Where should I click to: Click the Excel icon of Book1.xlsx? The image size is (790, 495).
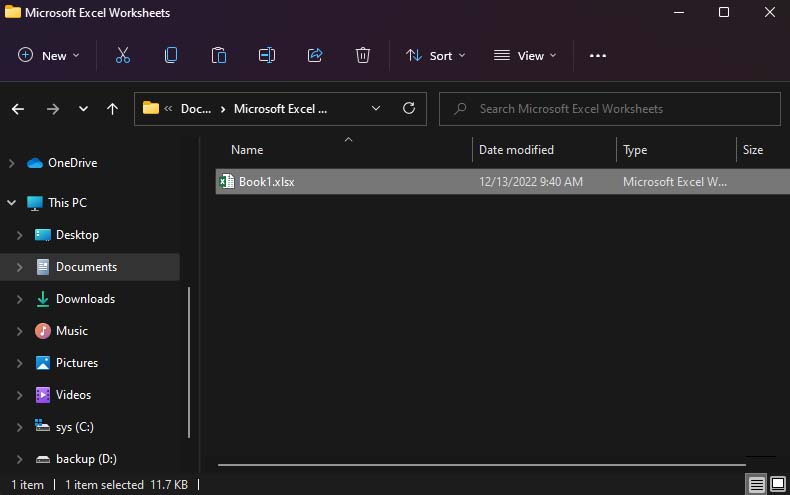pyautogui.click(x=227, y=181)
